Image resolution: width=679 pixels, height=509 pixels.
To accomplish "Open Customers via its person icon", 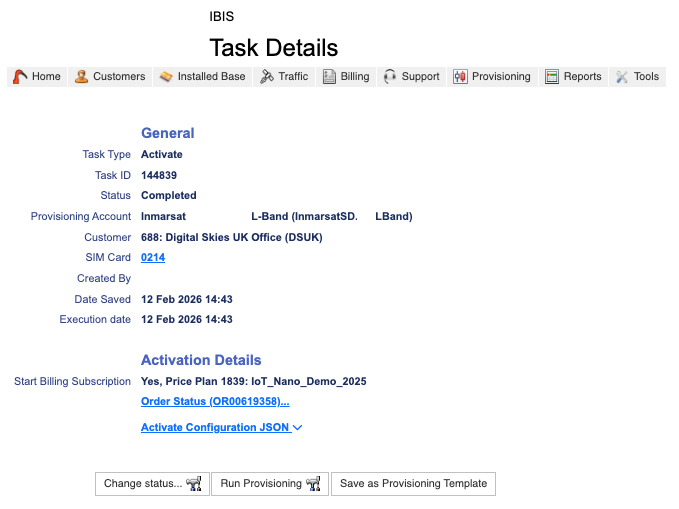I will coord(81,77).
